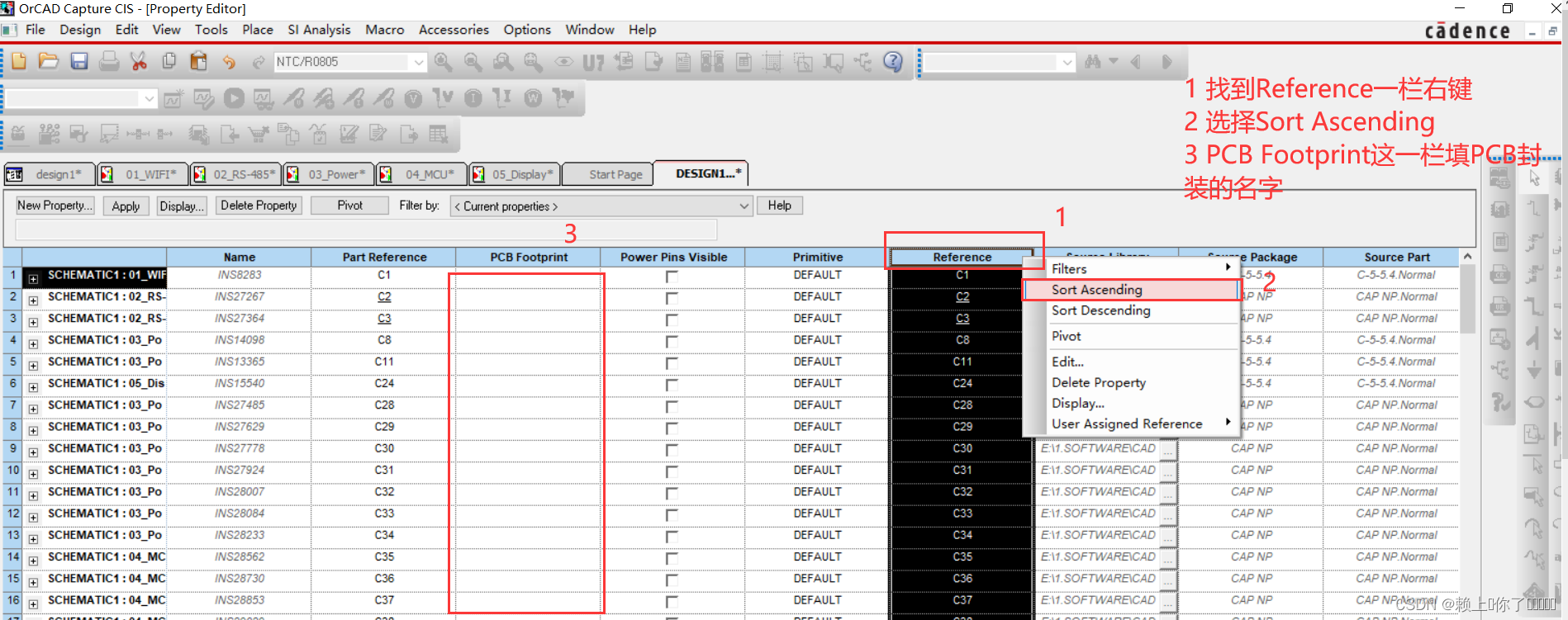Toggle Power Pins Visible checkbox for C35
1568x620 pixels.
672,558
